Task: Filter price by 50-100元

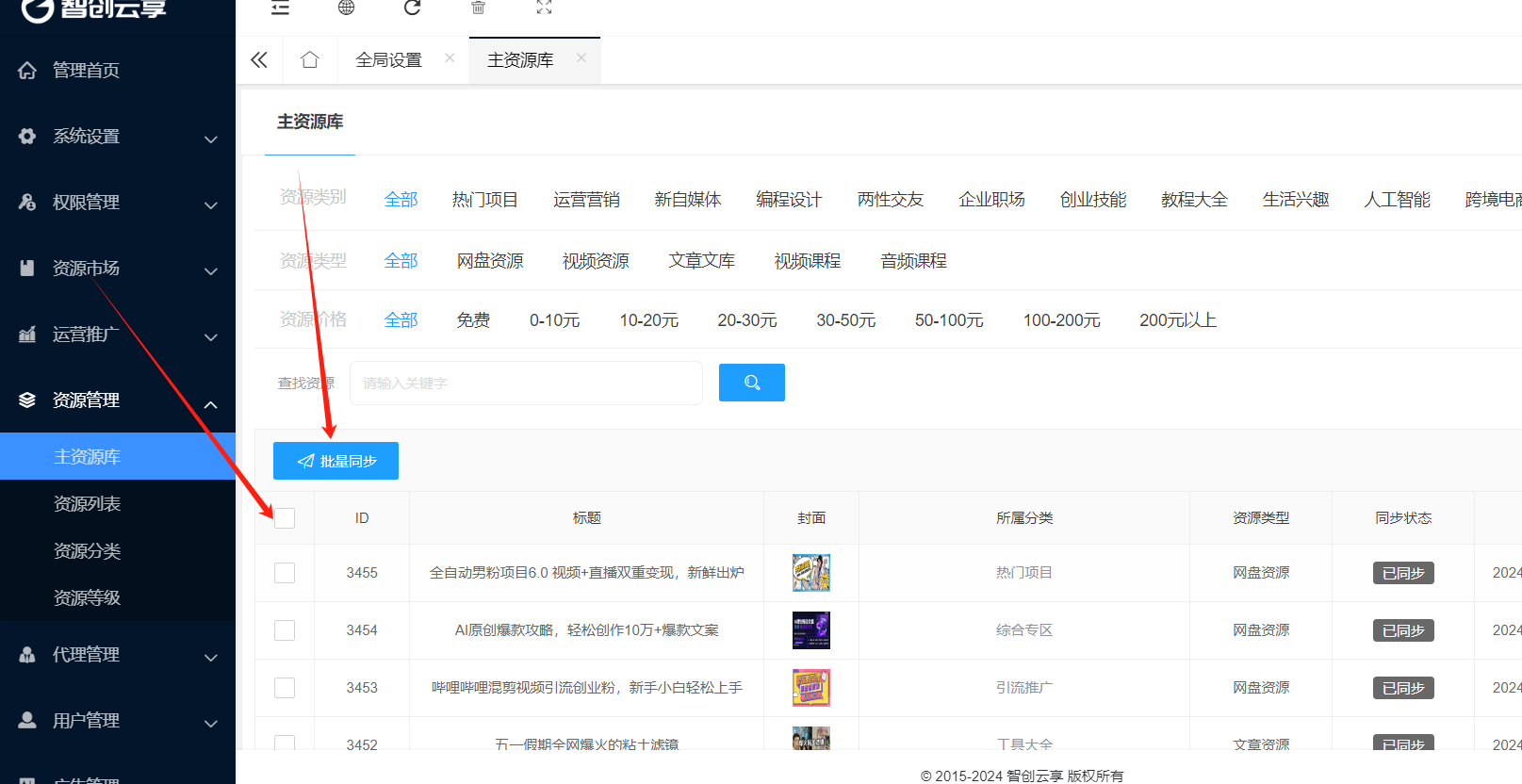Action: pos(949,320)
